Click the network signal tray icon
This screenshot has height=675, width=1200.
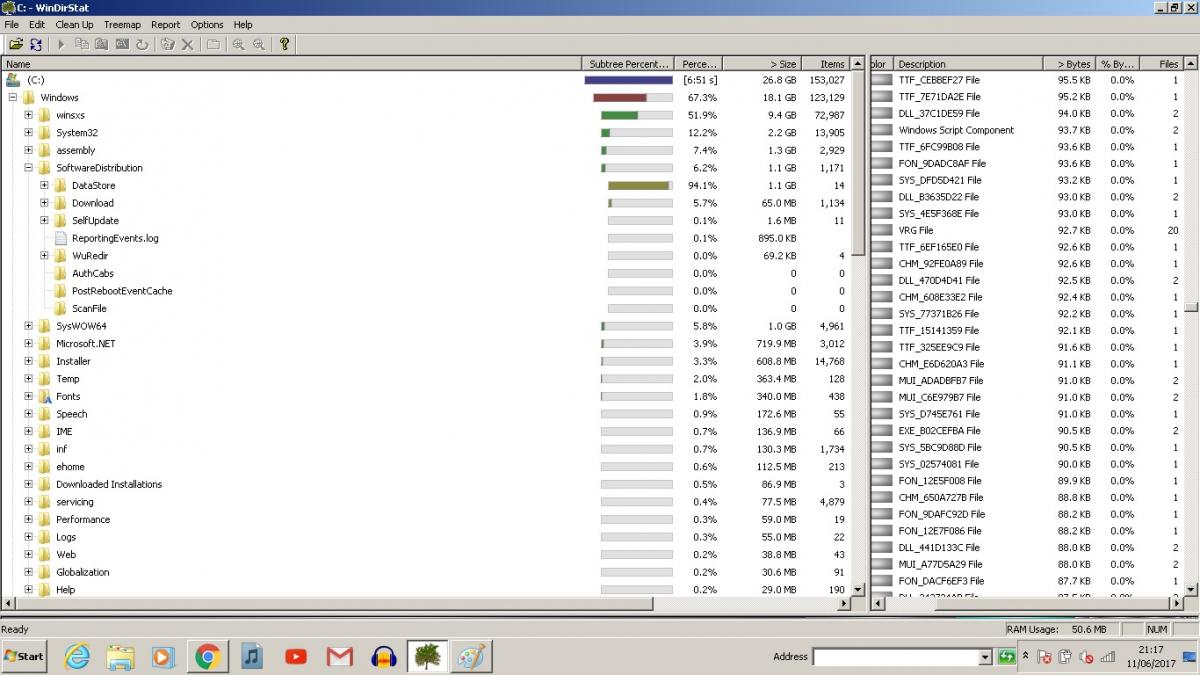tap(1108, 657)
